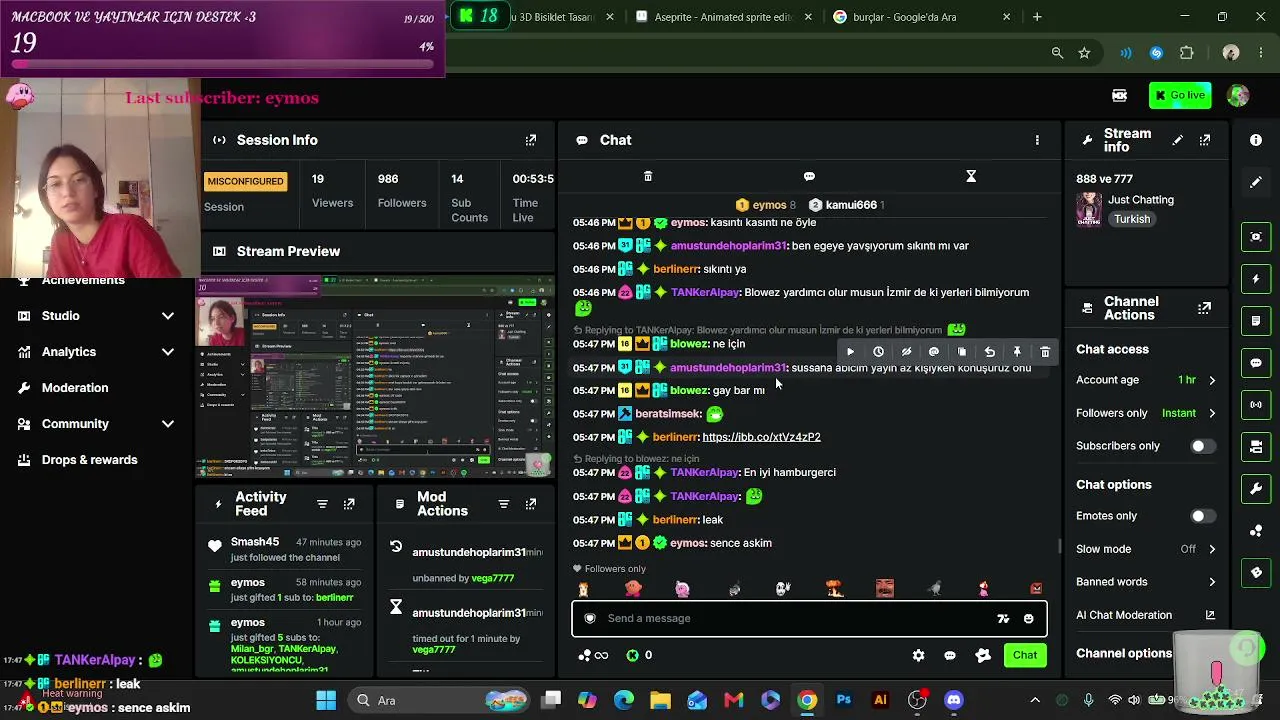Image resolution: width=1280 pixels, height=720 pixels.
Task: Click berlinerr in the Activity Feed
Action: [334, 598]
